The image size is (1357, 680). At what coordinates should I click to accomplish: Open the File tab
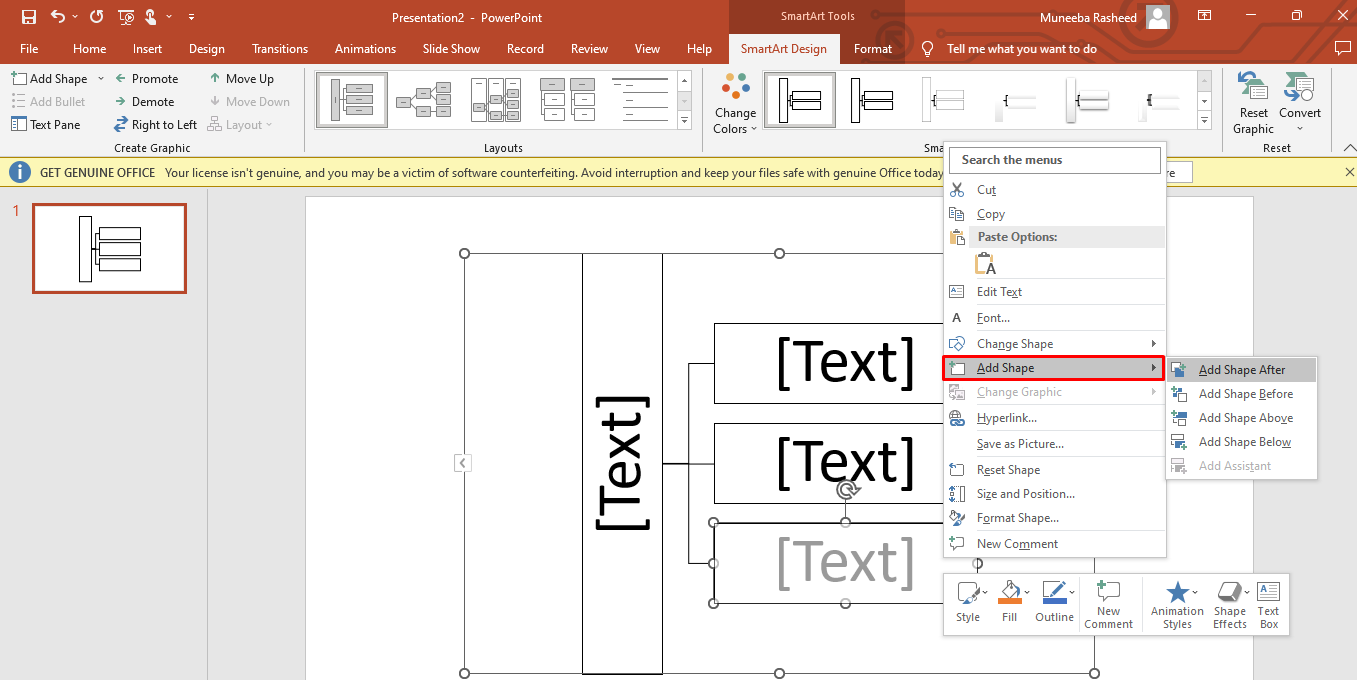pos(29,48)
